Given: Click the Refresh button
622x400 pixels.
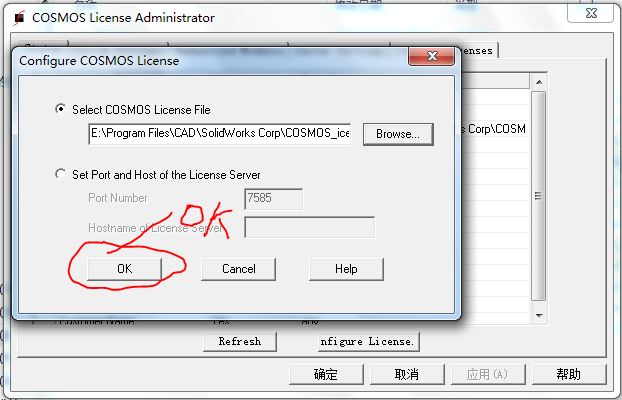Looking at the screenshot, I should [x=240, y=341].
